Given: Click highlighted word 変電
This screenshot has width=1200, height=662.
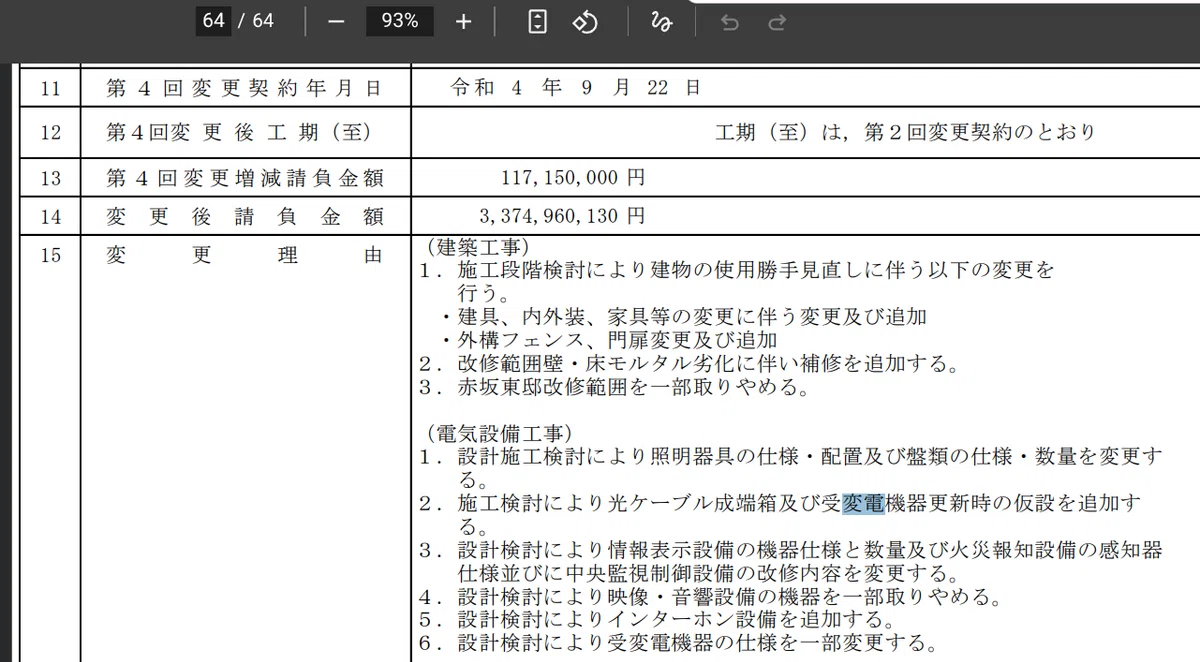Looking at the screenshot, I should point(864,503).
